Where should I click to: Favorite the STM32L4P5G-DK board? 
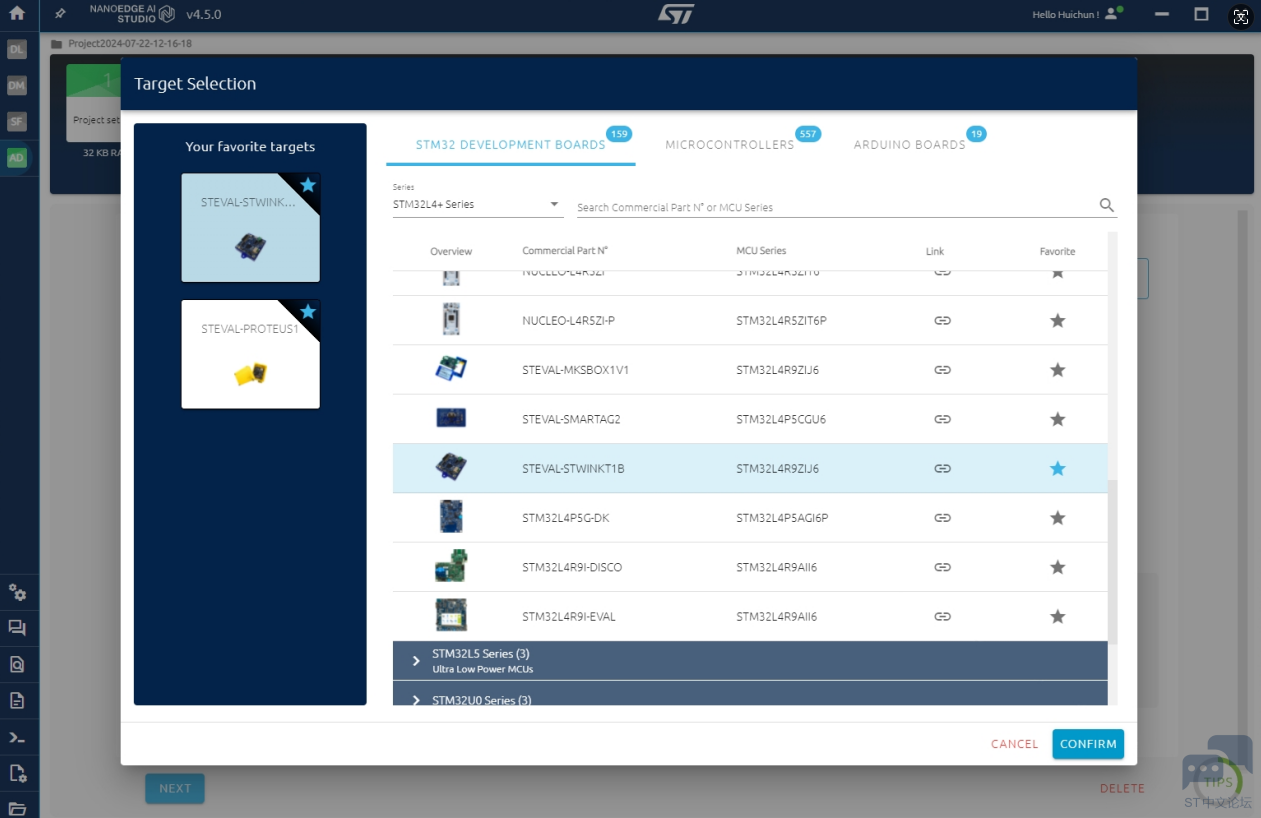pyautogui.click(x=1057, y=518)
